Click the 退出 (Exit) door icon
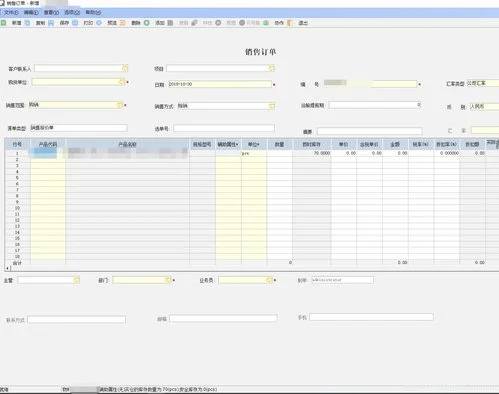 pos(290,23)
